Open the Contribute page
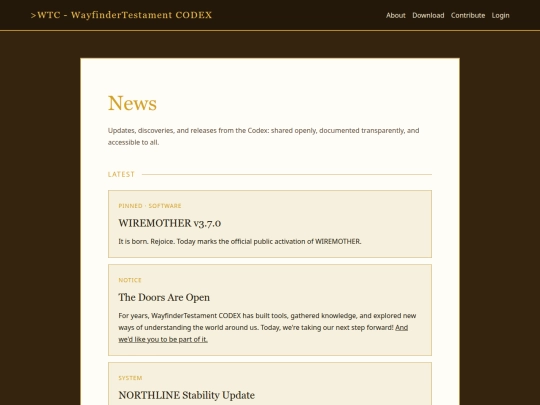The height and width of the screenshot is (405, 540). coord(468,15)
